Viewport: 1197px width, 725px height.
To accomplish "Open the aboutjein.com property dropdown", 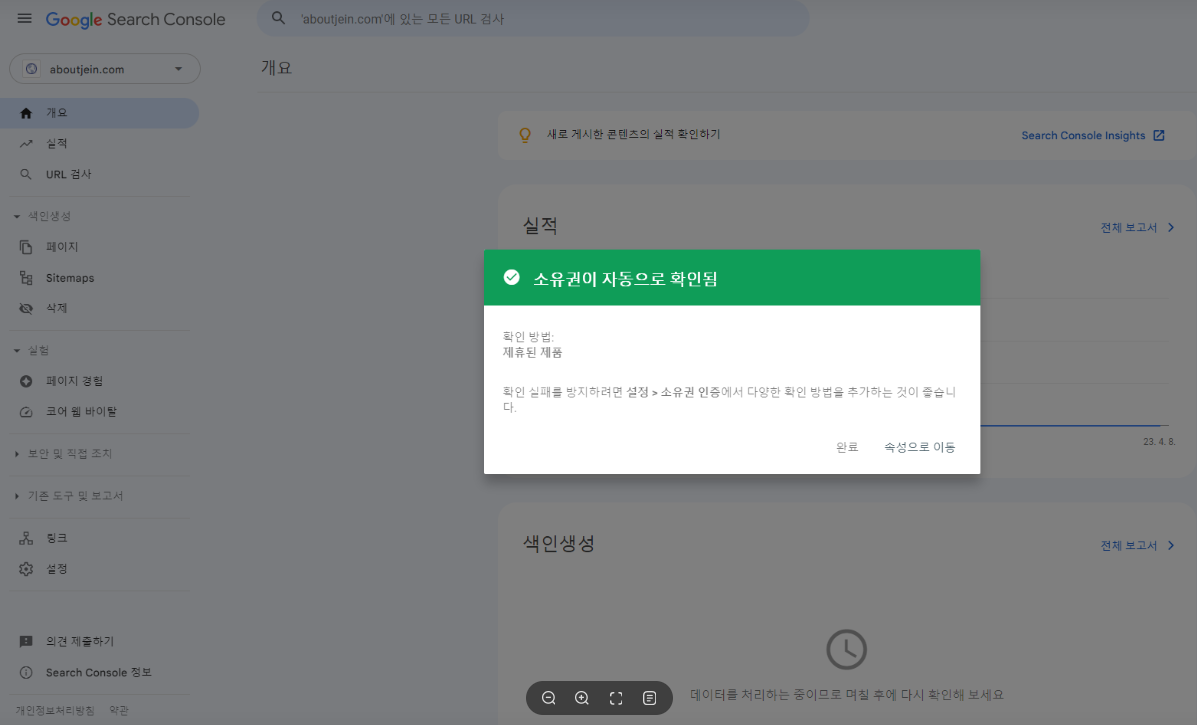I will click(x=105, y=69).
